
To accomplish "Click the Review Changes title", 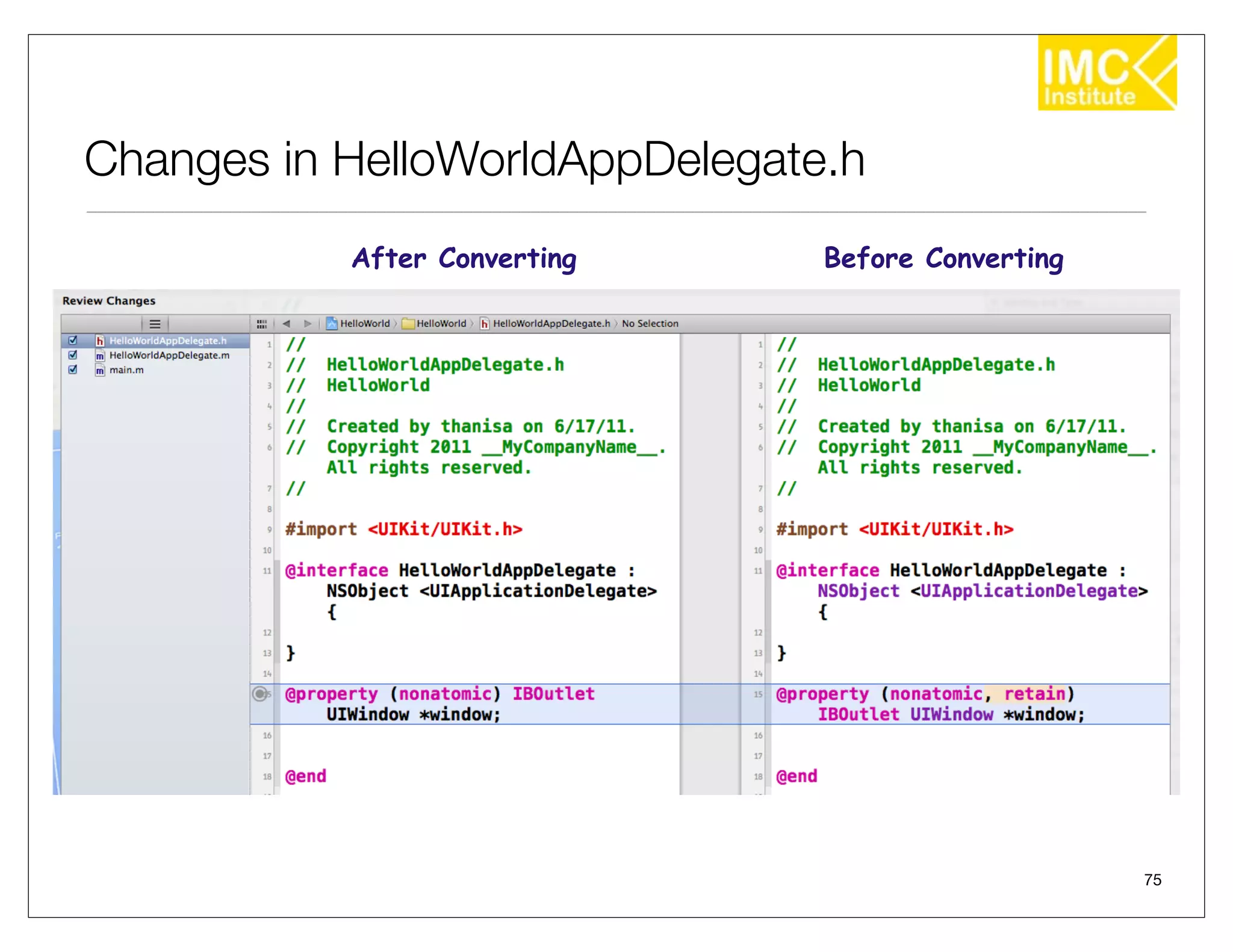I will 109,301.
